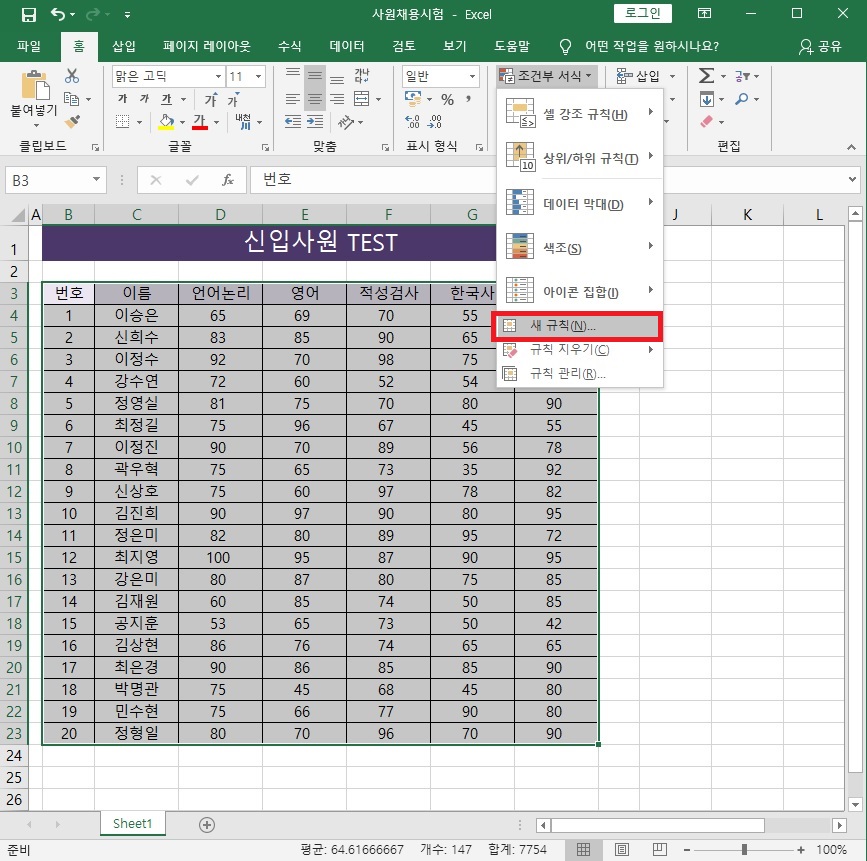Viewport: 867px width, 861px height.
Task: Toggle bold 가 formatting button
Action: (123, 99)
